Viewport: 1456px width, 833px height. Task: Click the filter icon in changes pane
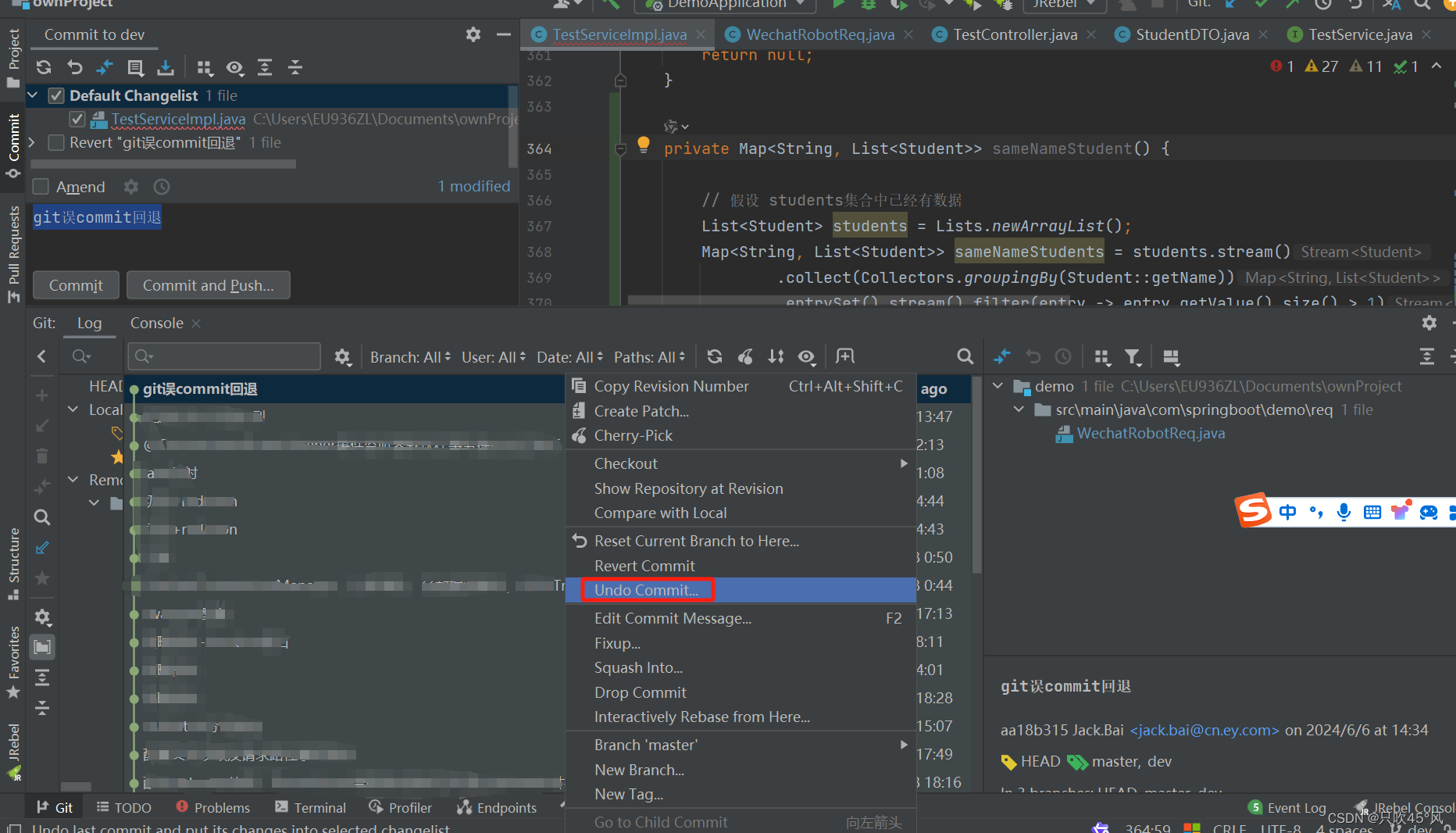pyautogui.click(x=1132, y=356)
